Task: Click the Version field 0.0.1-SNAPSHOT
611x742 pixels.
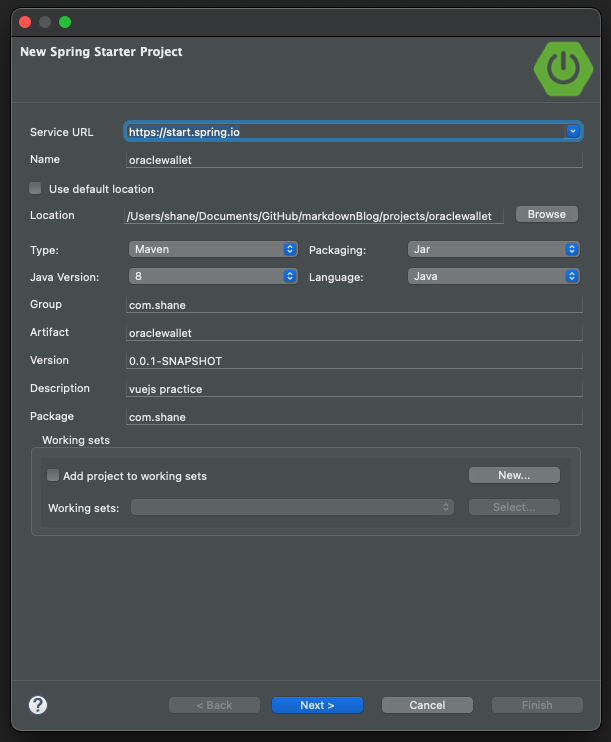Action: 354,361
